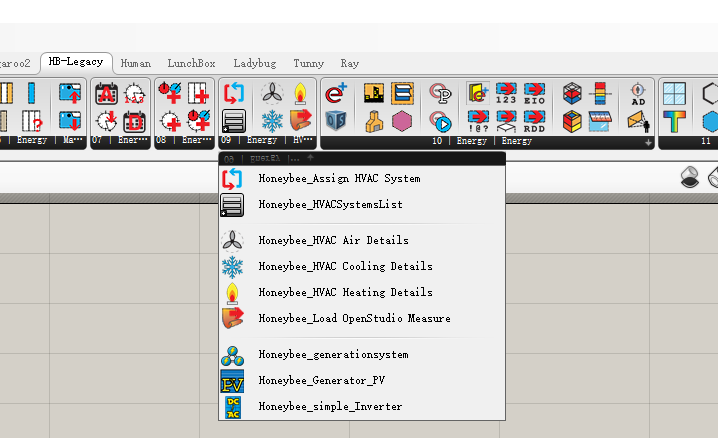
Task: Click the blue 'OS' OpenStudio cube icon
Action: pos(336,121)
